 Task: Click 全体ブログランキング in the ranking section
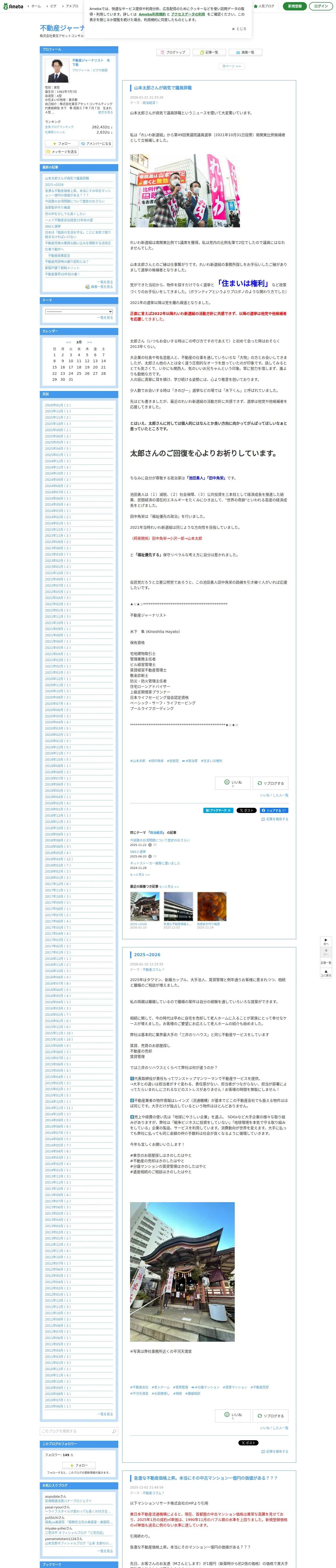pyautogui.click(x=59, y=126)
